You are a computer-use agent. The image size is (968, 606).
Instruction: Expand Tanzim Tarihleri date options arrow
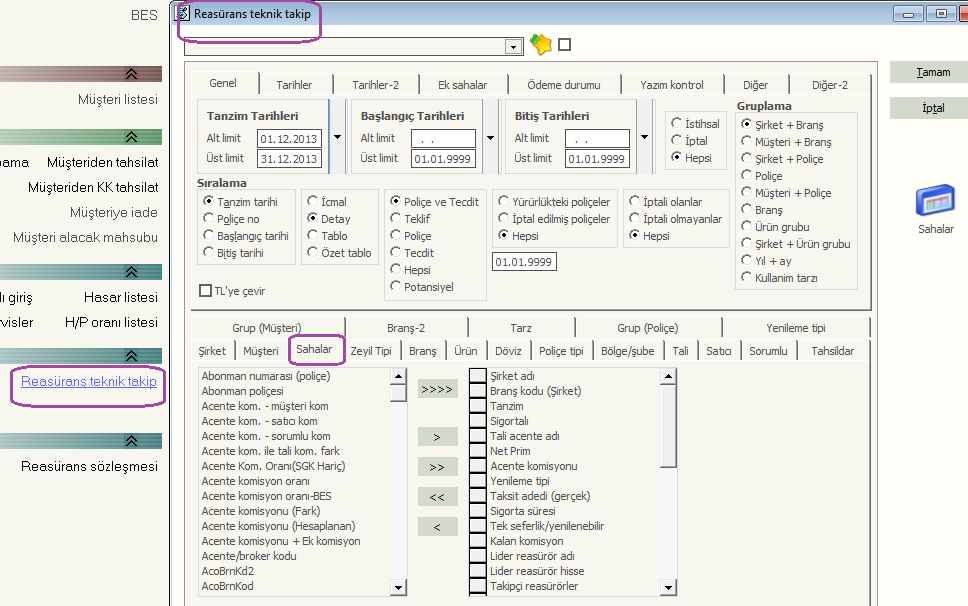(337, 138)
